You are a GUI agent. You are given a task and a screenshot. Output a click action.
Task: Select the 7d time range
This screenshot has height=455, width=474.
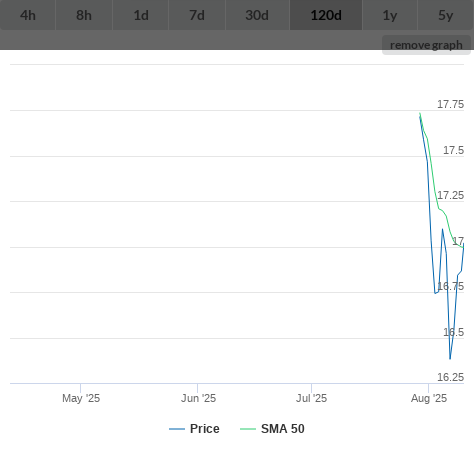pyautogui.click(x=197, y=15)
